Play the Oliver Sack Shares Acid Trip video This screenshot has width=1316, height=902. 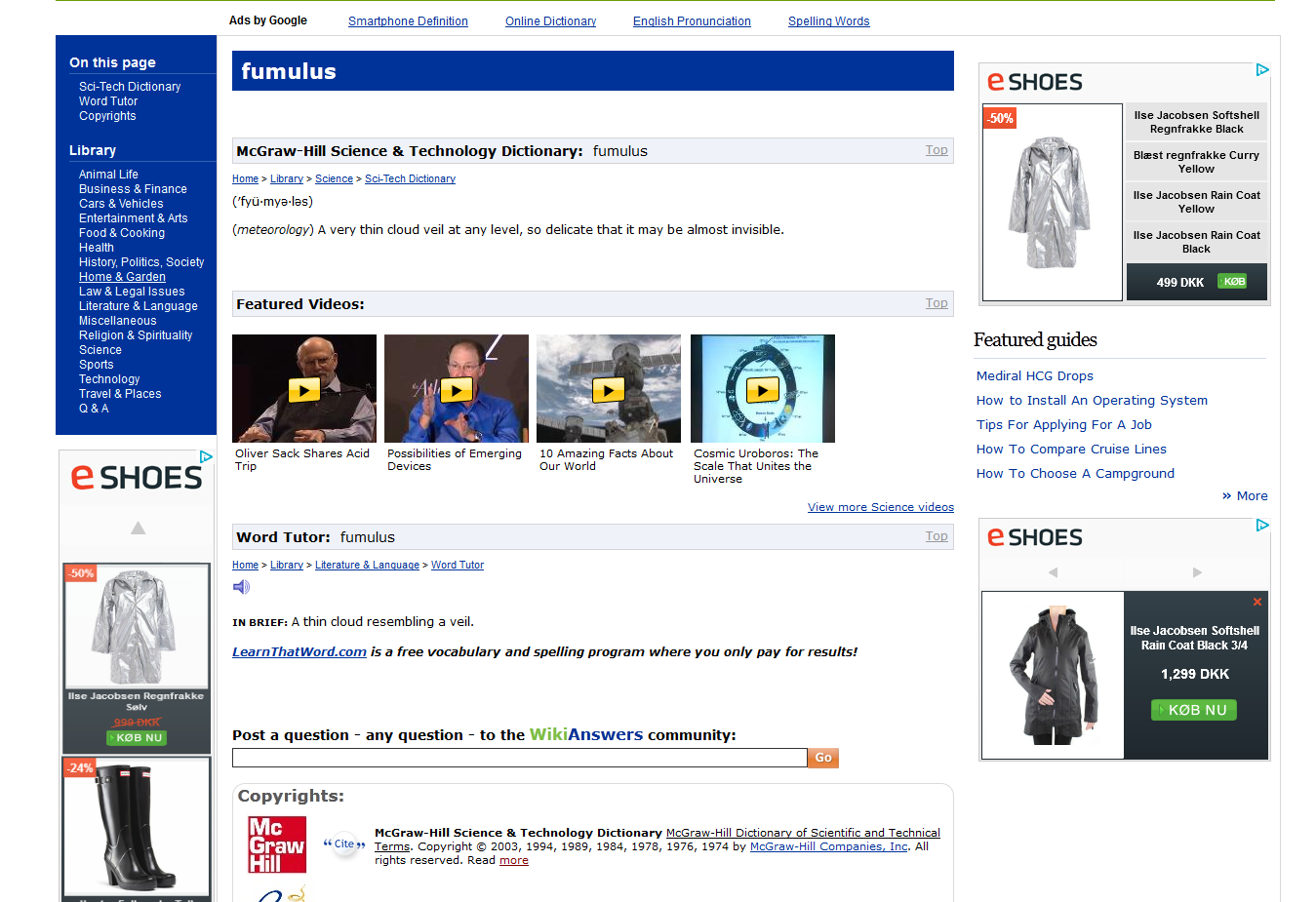point(304,390)
